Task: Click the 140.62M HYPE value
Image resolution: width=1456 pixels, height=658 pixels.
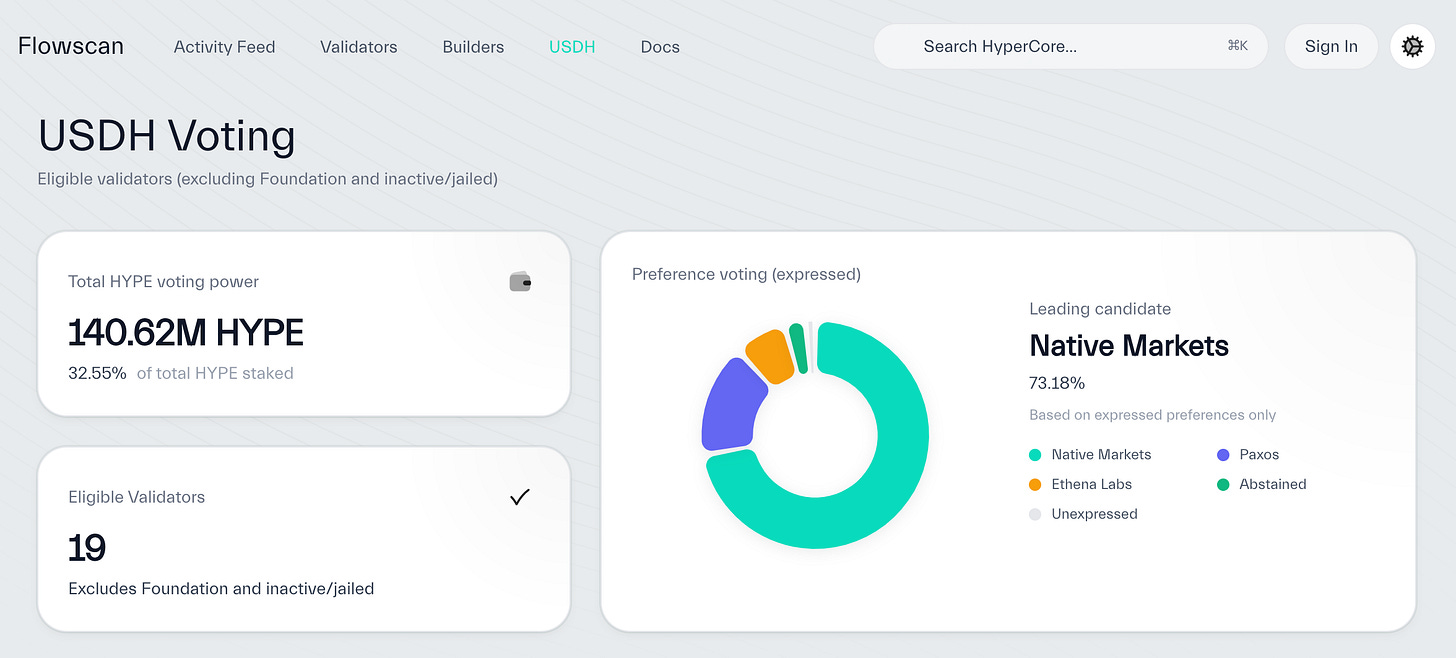Action: click(186, 333)
